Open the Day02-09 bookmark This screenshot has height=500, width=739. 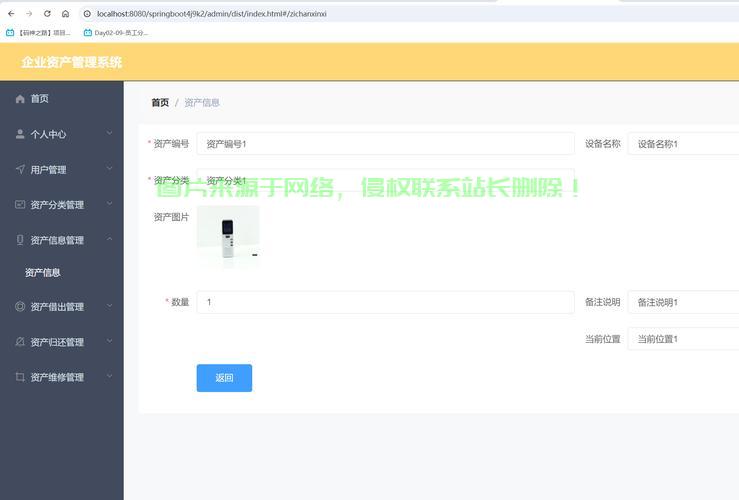click(x=116, y=33)
